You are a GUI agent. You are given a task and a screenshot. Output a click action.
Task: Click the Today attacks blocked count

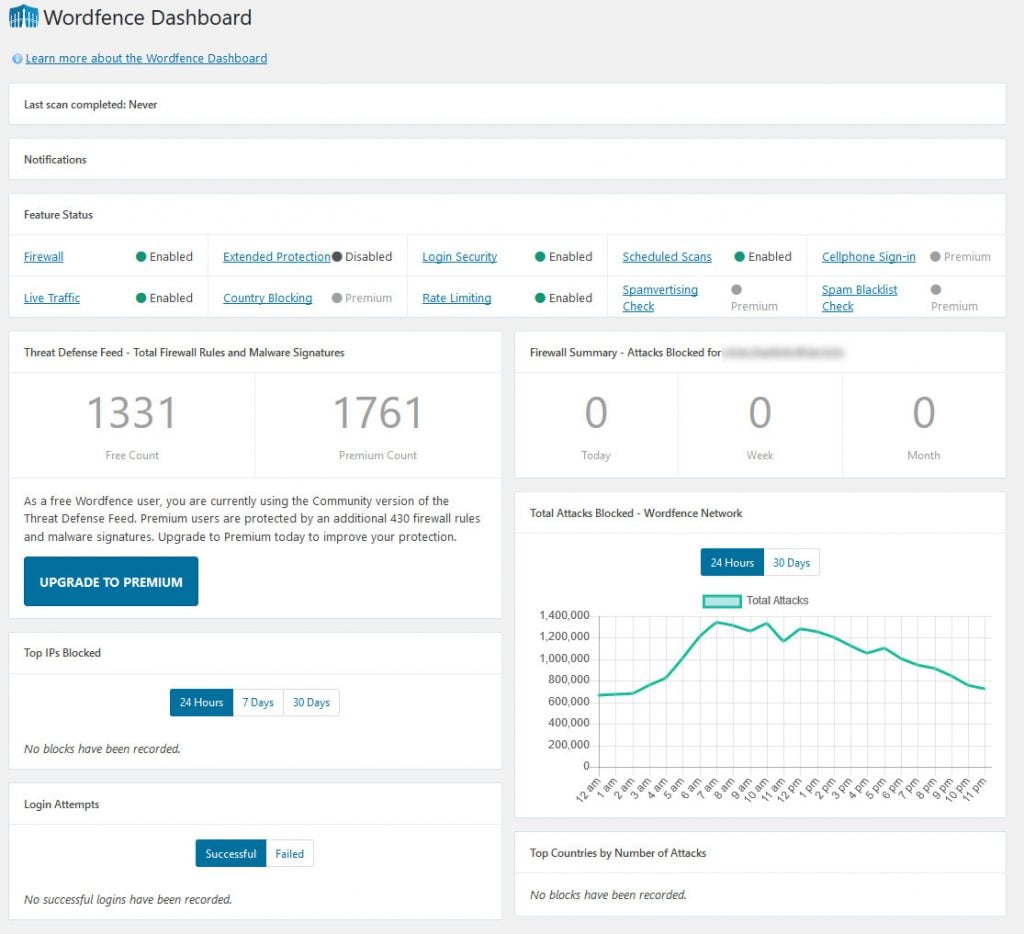(x=596, y=413)
